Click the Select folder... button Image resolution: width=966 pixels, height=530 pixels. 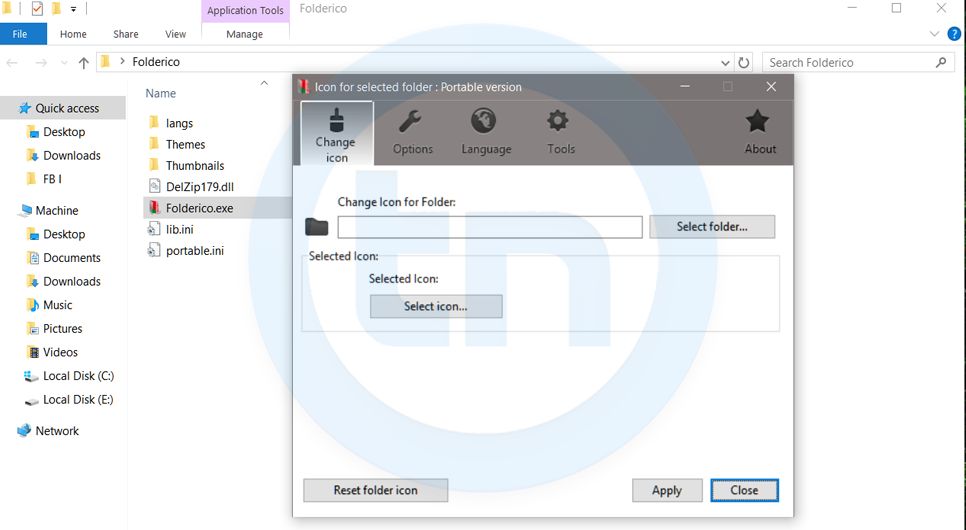pos(712,227)
